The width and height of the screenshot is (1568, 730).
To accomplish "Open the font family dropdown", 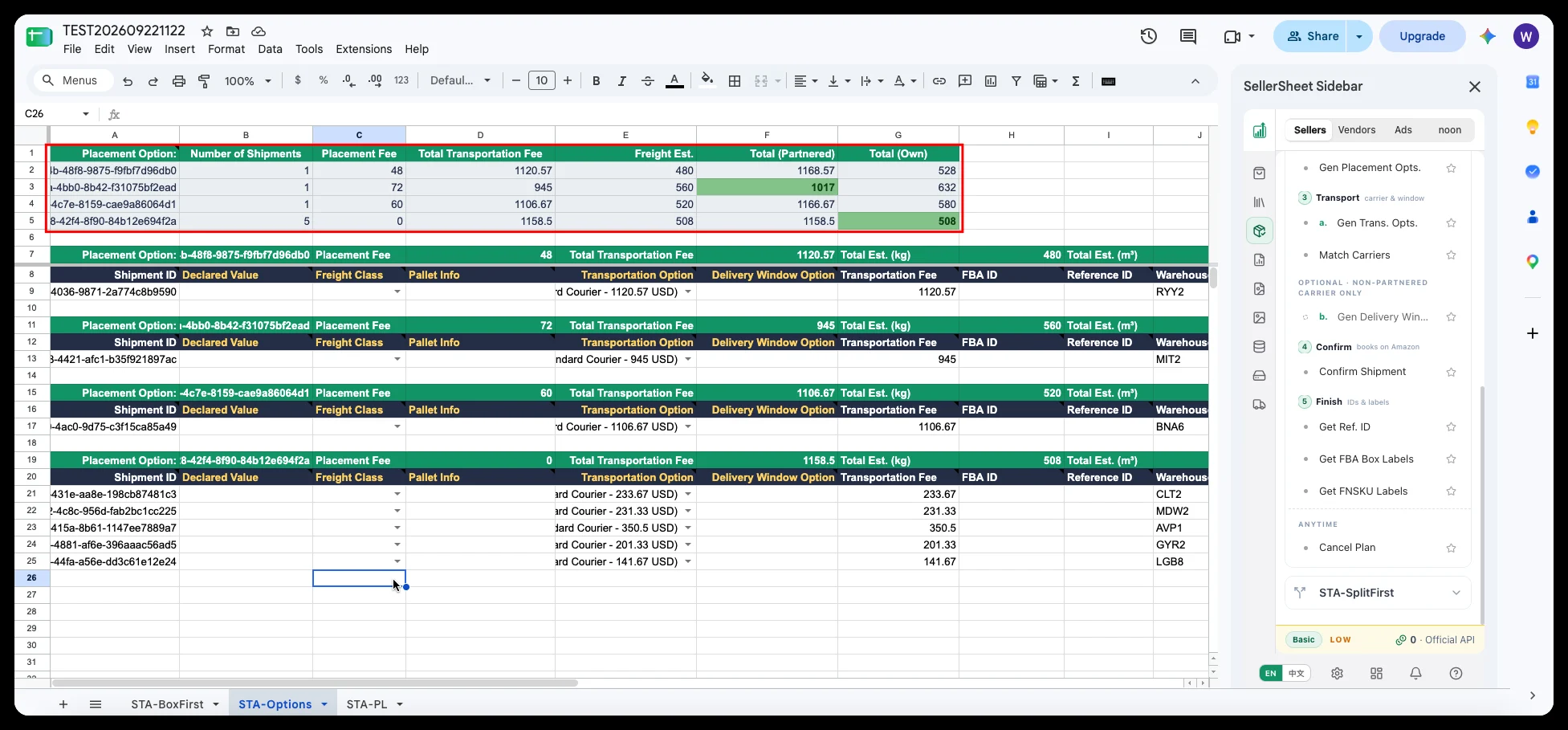I will [x=460, y=81].
